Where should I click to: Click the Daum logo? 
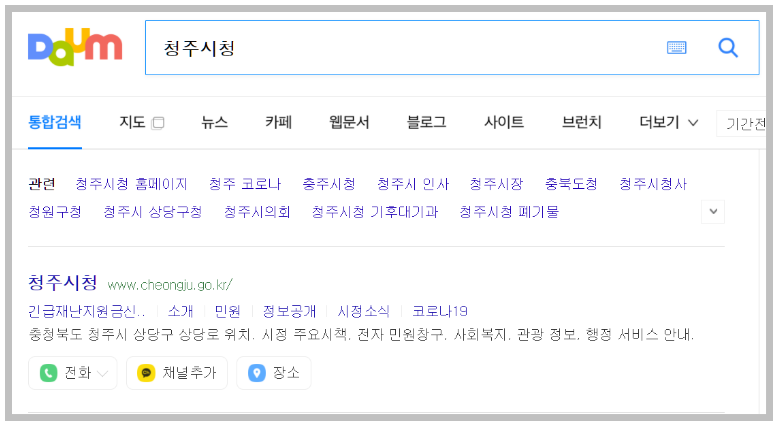click(x=75, y=47)
